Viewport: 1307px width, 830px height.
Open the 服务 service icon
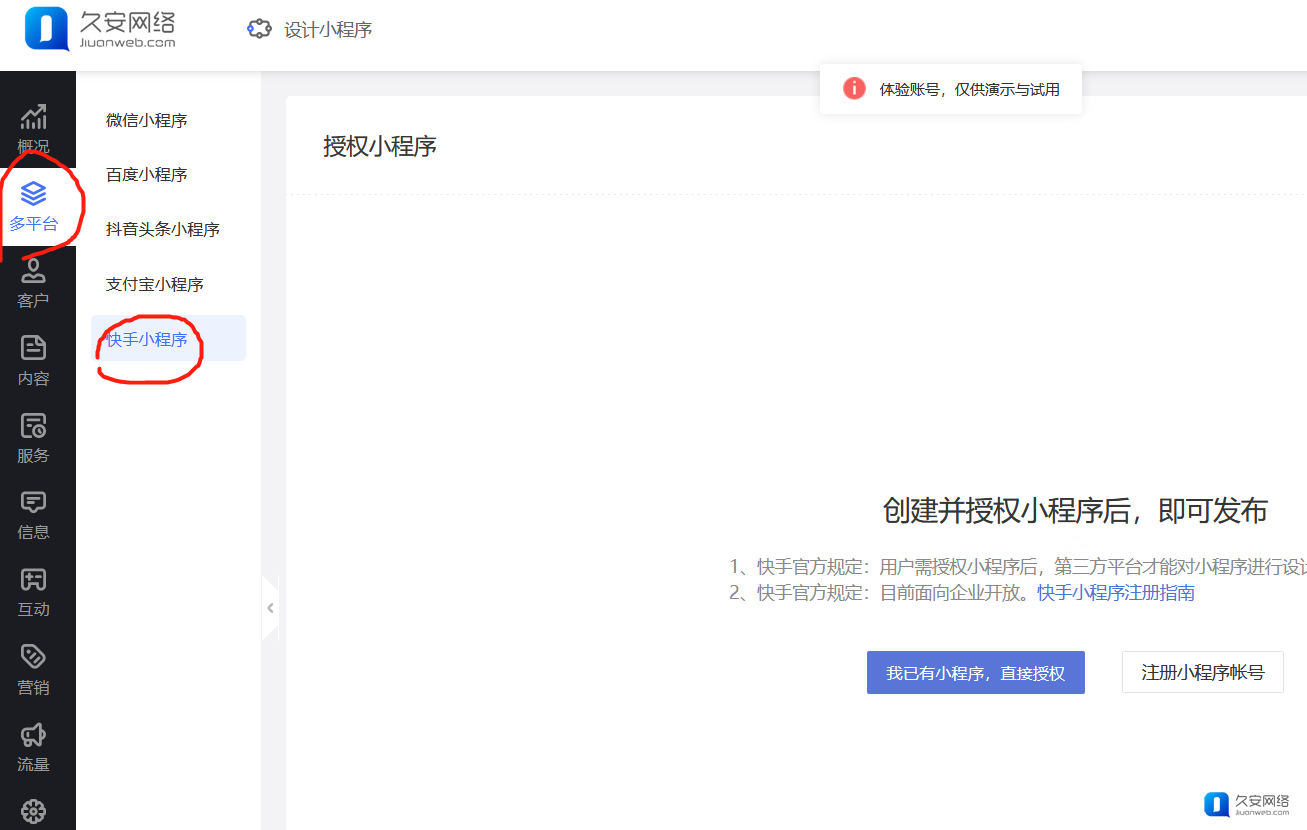point(34,425)
